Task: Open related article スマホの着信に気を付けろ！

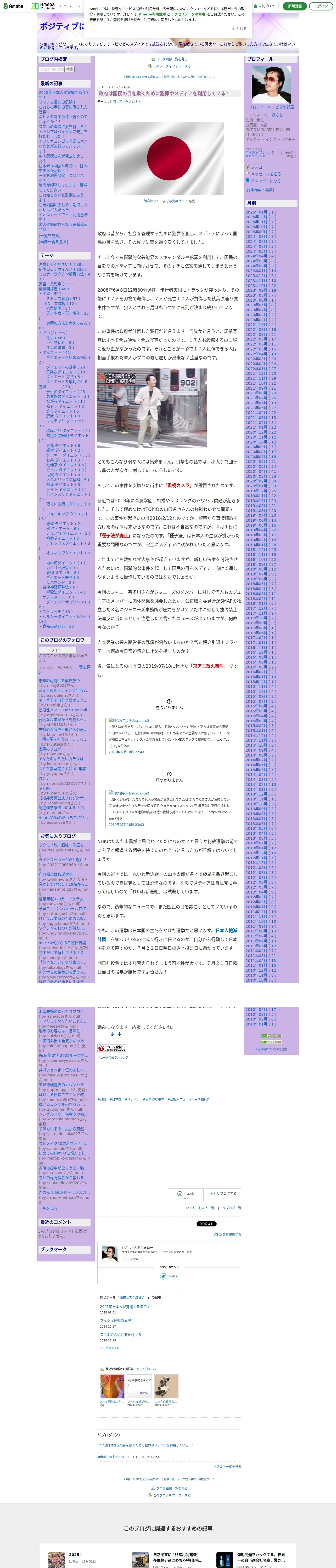Action: point(122,1334)
